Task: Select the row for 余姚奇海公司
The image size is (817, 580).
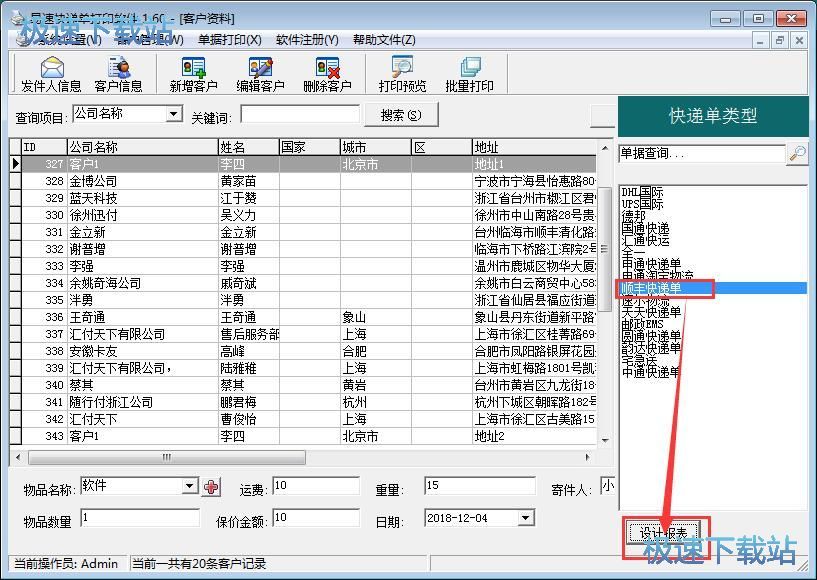Action: coord(303,283)
